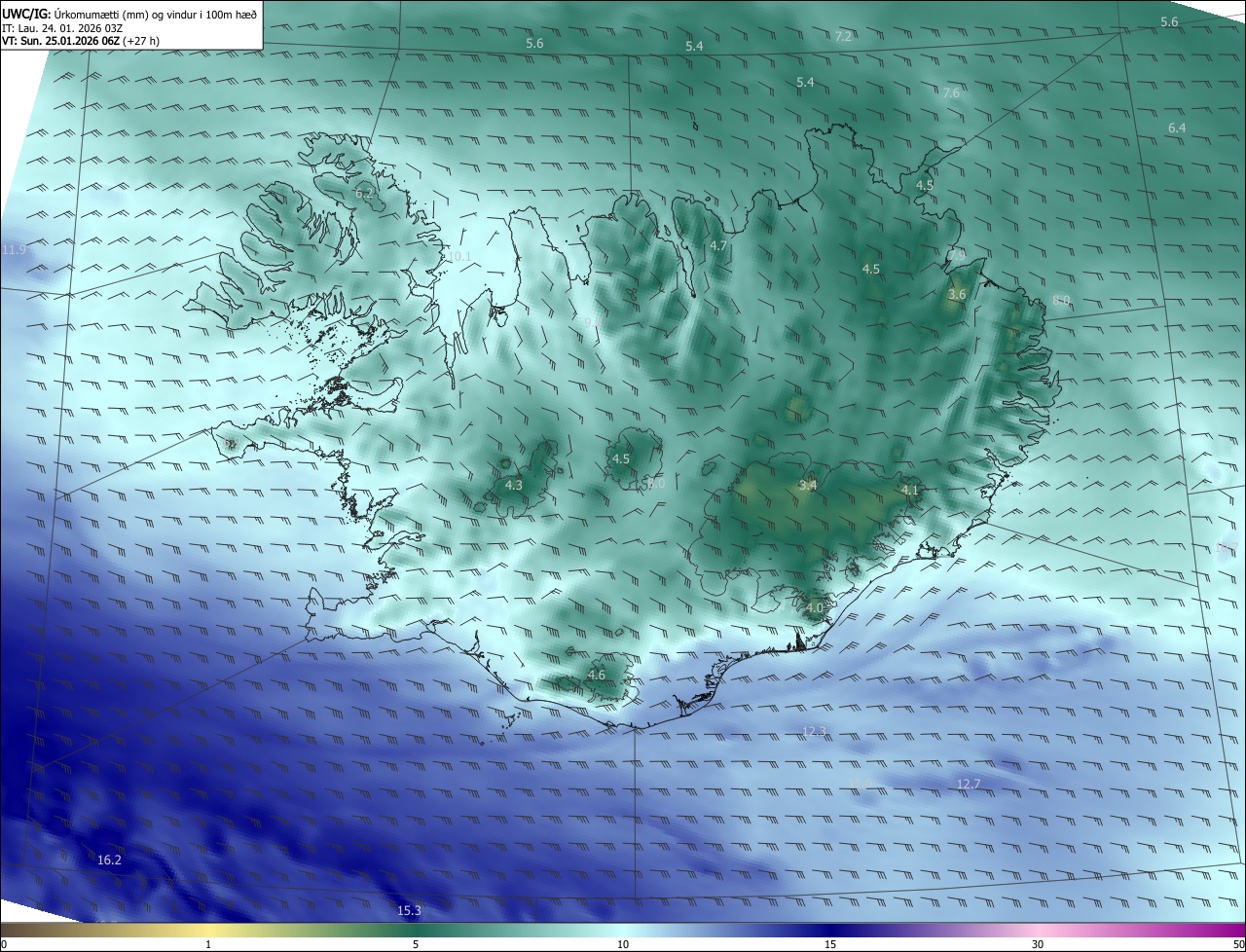Click the 7.2 value label on the map
The width and height of the screenshot is (1246, 952).
[843, 36]
